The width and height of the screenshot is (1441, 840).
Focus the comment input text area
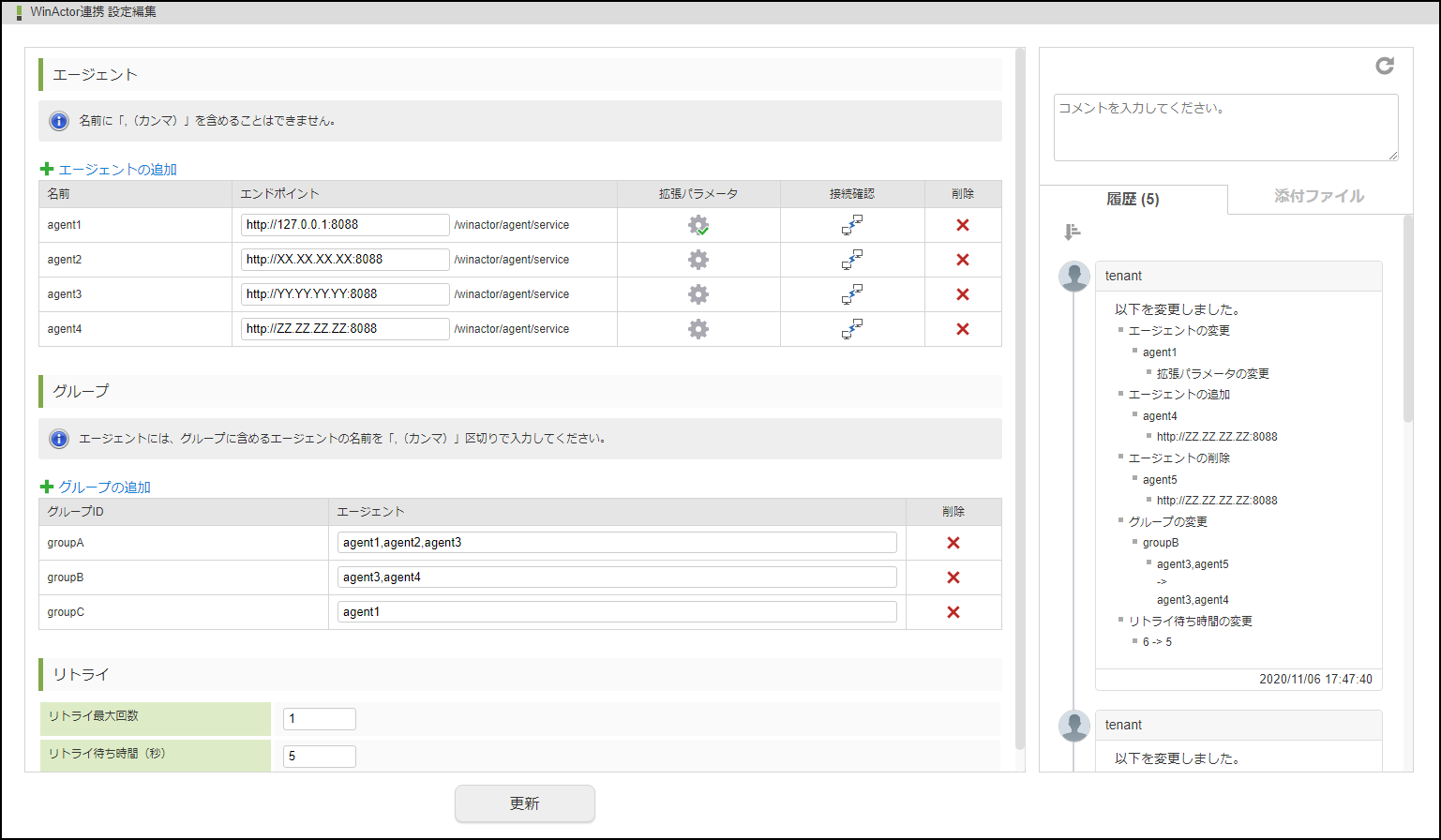(x=1225, y=127)
